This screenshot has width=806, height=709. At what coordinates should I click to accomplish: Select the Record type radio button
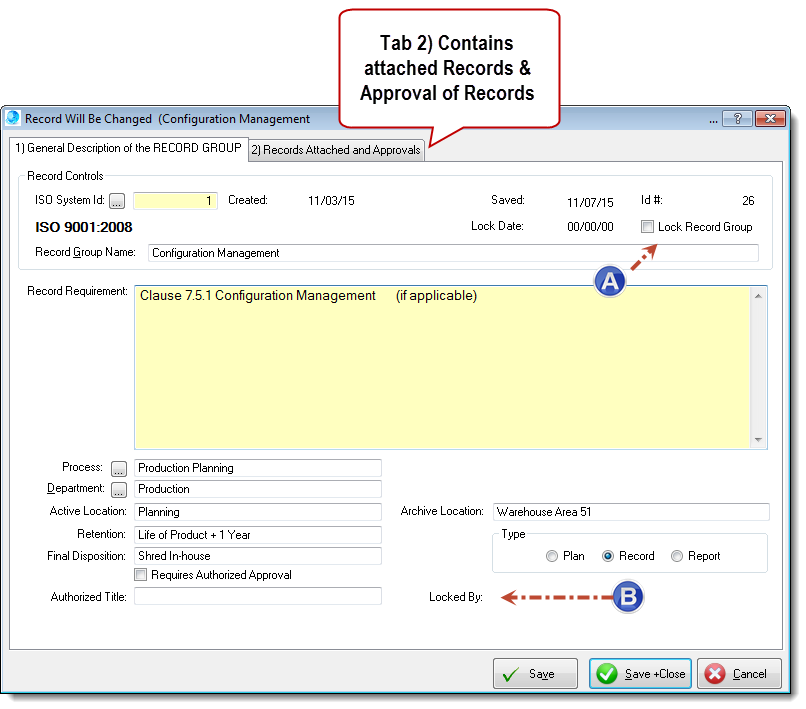pos(608,556)
